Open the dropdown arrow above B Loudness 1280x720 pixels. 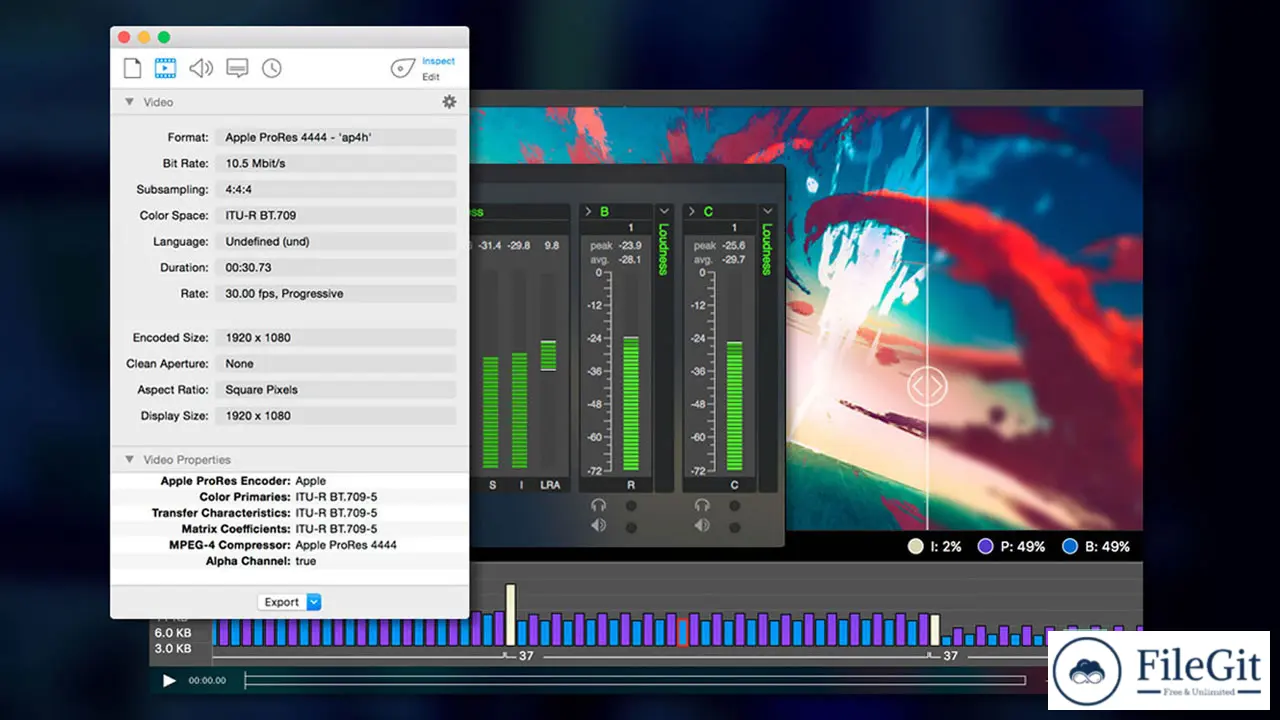click(x=664, y=212)
